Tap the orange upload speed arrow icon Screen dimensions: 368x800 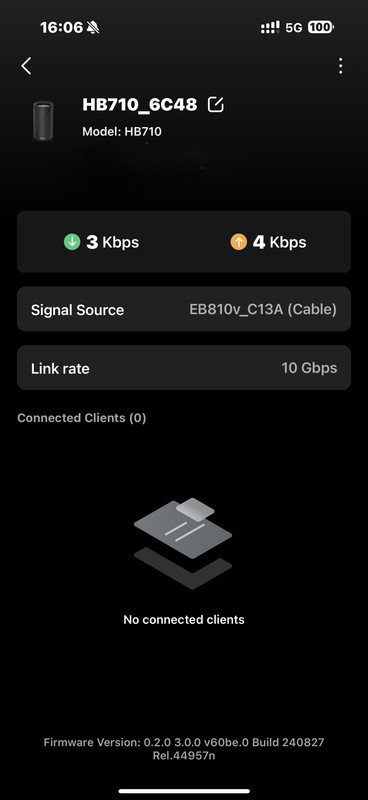tap(238, 242)
